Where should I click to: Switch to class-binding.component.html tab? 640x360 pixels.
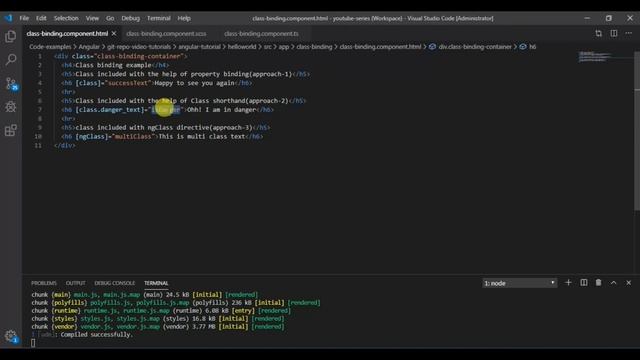(x=67, y=33)
